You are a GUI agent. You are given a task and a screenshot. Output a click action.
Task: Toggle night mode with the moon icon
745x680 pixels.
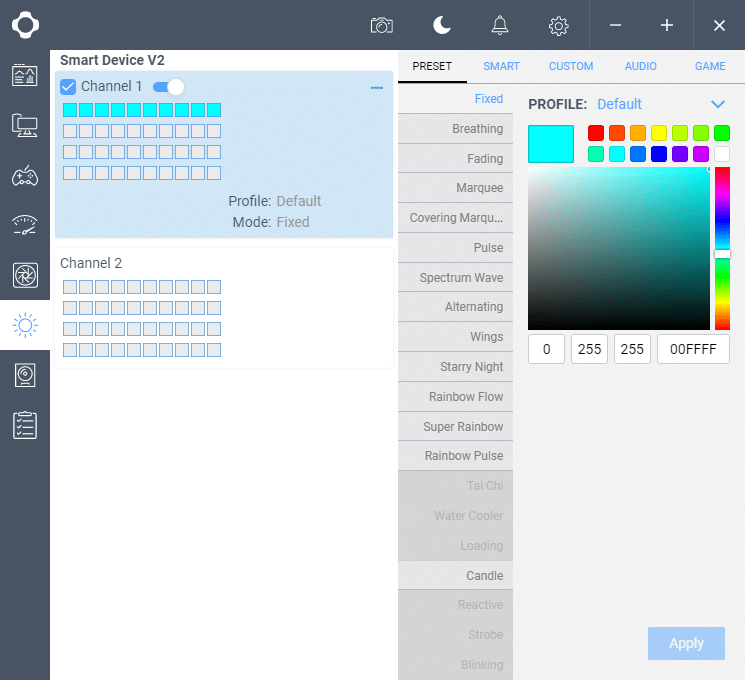point(441,25)
